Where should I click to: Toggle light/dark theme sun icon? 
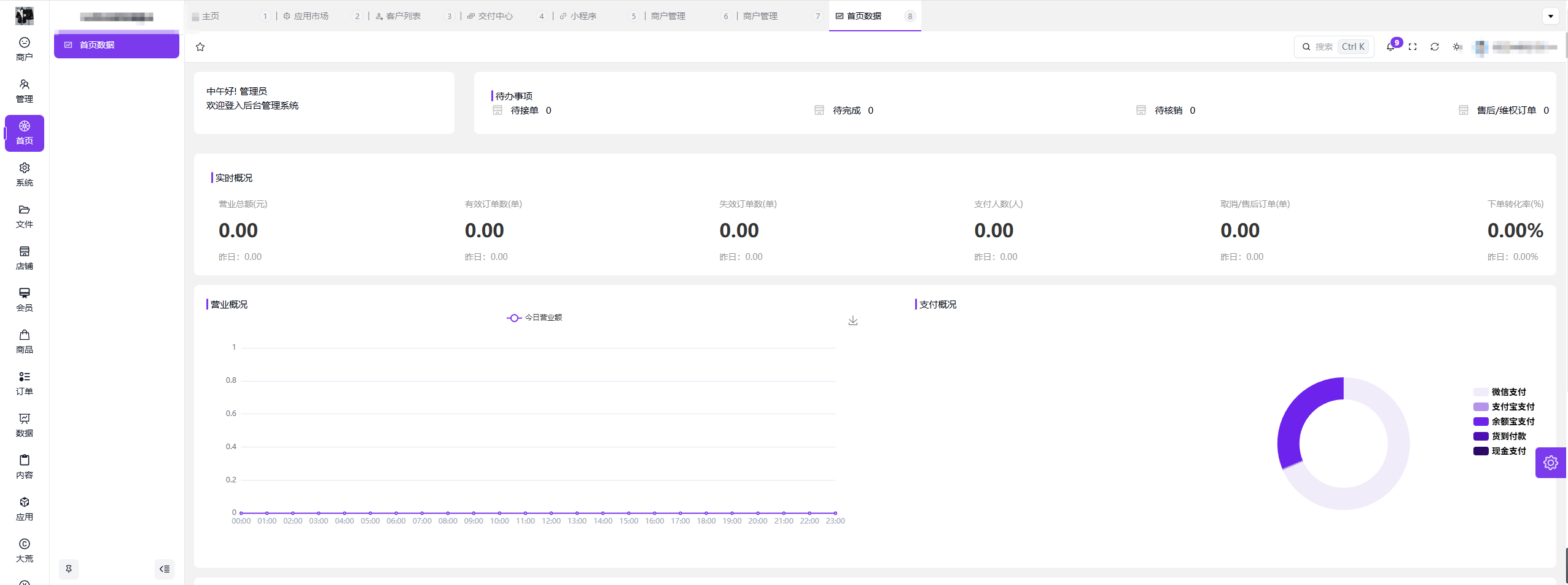point(1457,47)
